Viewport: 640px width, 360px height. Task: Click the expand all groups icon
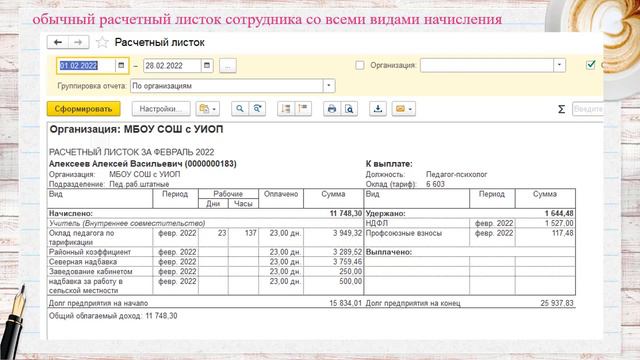(303, 109)
